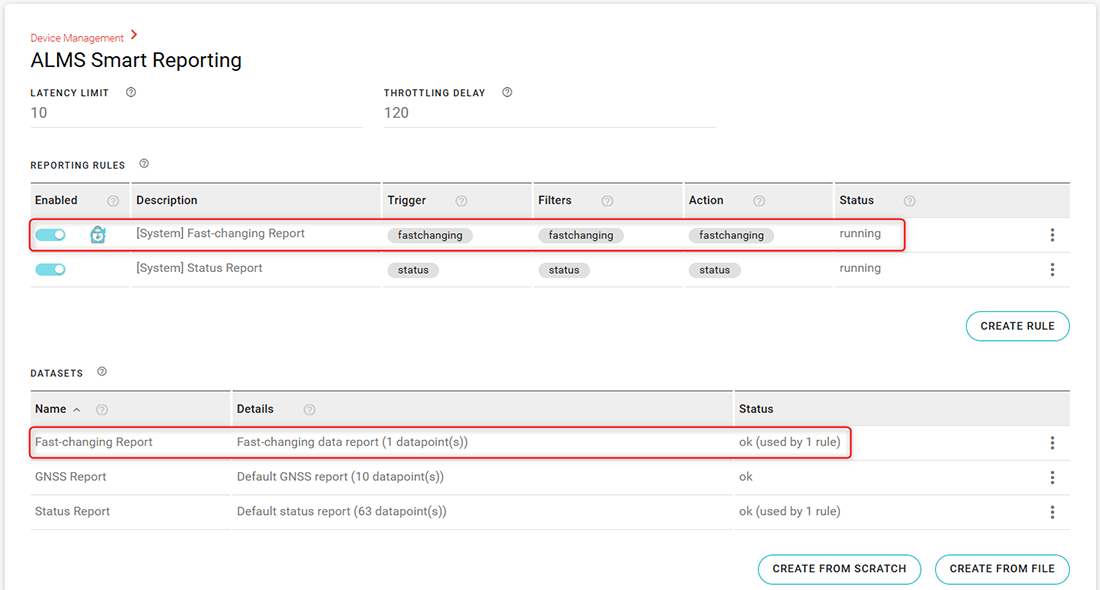Click the Create From File button
Image resolution: width=1100 pixels, height=590 pixels.
click(1002, 568)
